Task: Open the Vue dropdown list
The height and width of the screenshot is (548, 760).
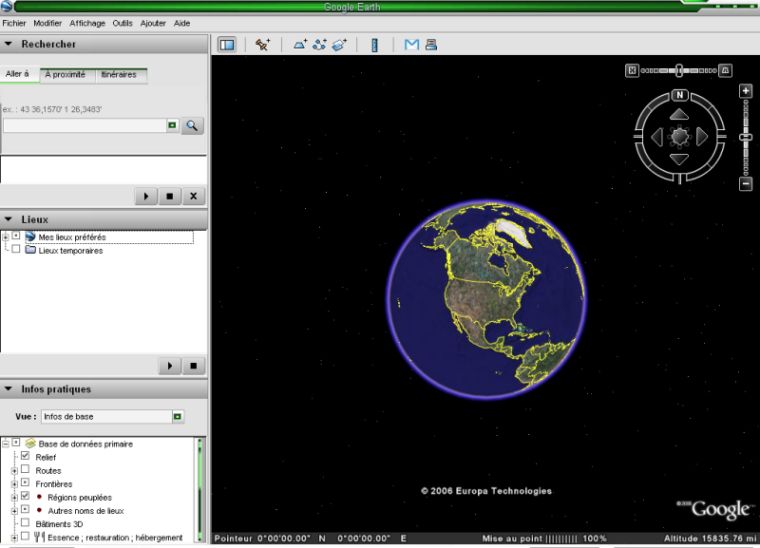Action: pyautogui.click(x=178, y=417)
